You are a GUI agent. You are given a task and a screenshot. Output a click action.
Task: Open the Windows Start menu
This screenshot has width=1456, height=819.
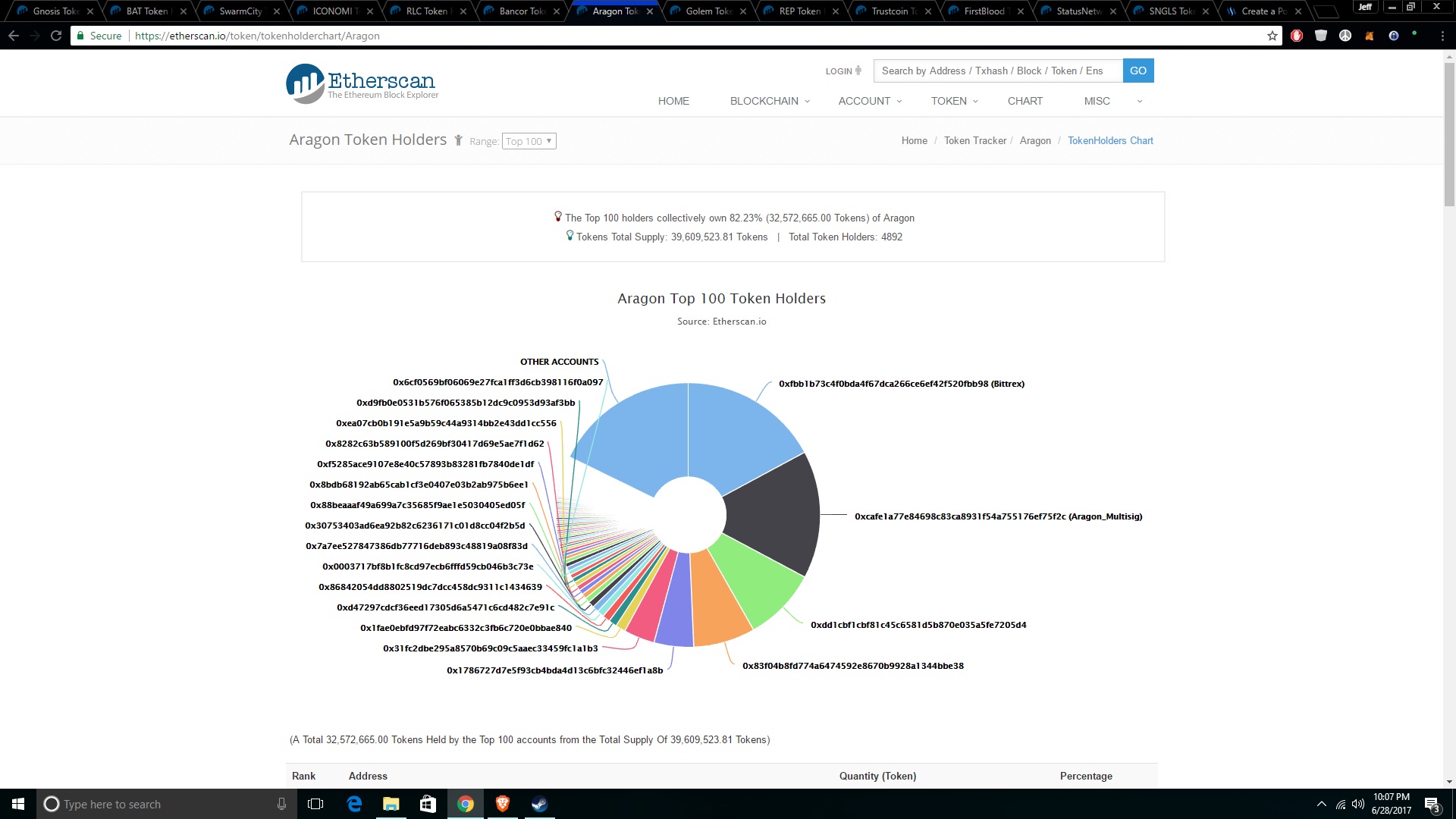coord(18,804)
